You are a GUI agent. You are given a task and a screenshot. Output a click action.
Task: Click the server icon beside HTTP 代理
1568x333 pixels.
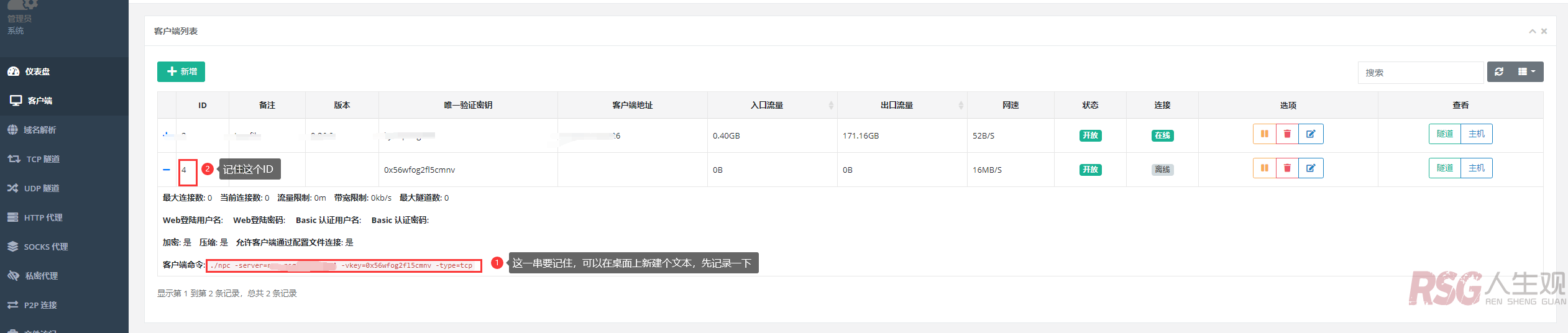pos(12,217)
